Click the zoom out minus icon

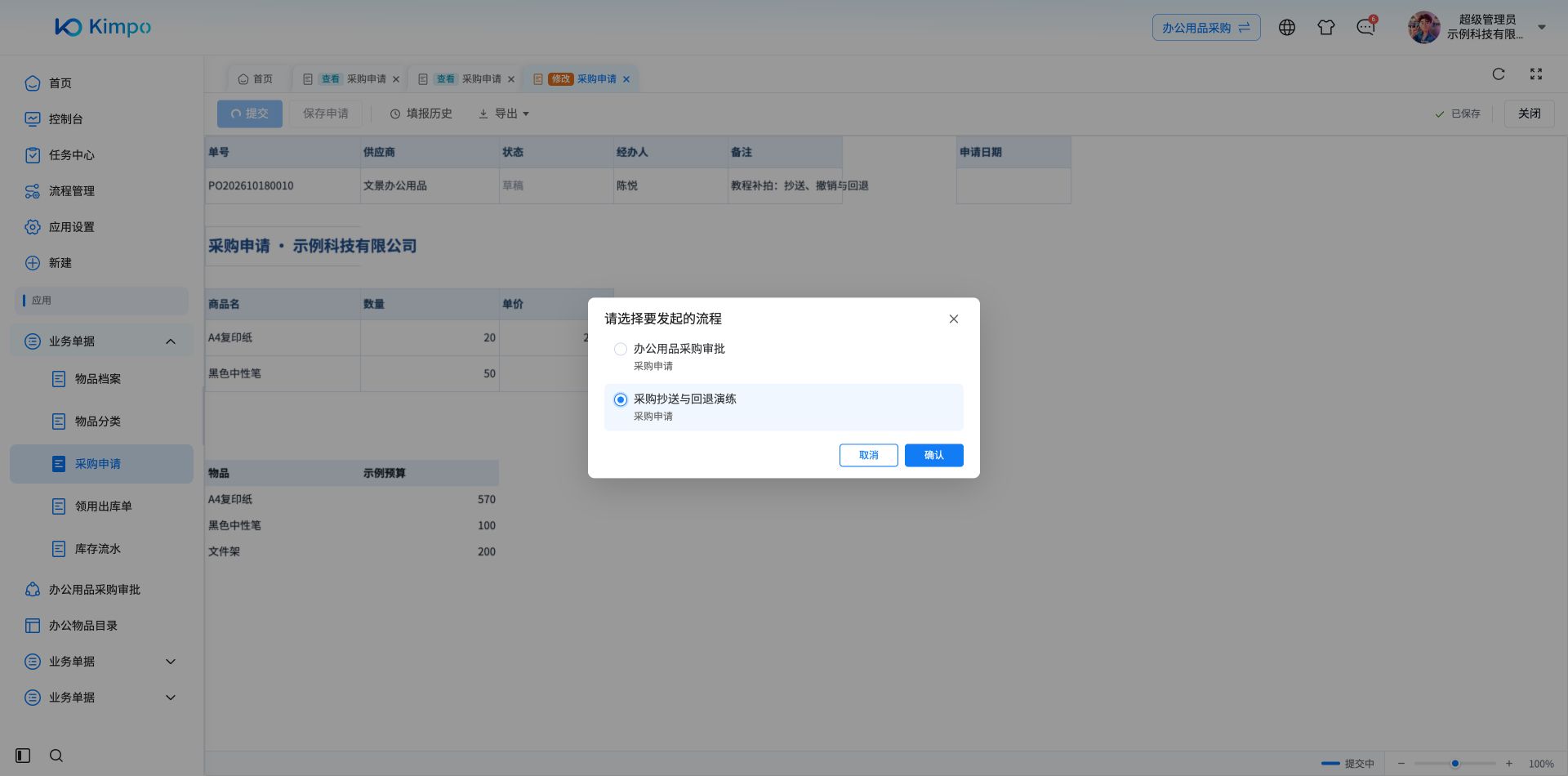tap(1401, 763)
